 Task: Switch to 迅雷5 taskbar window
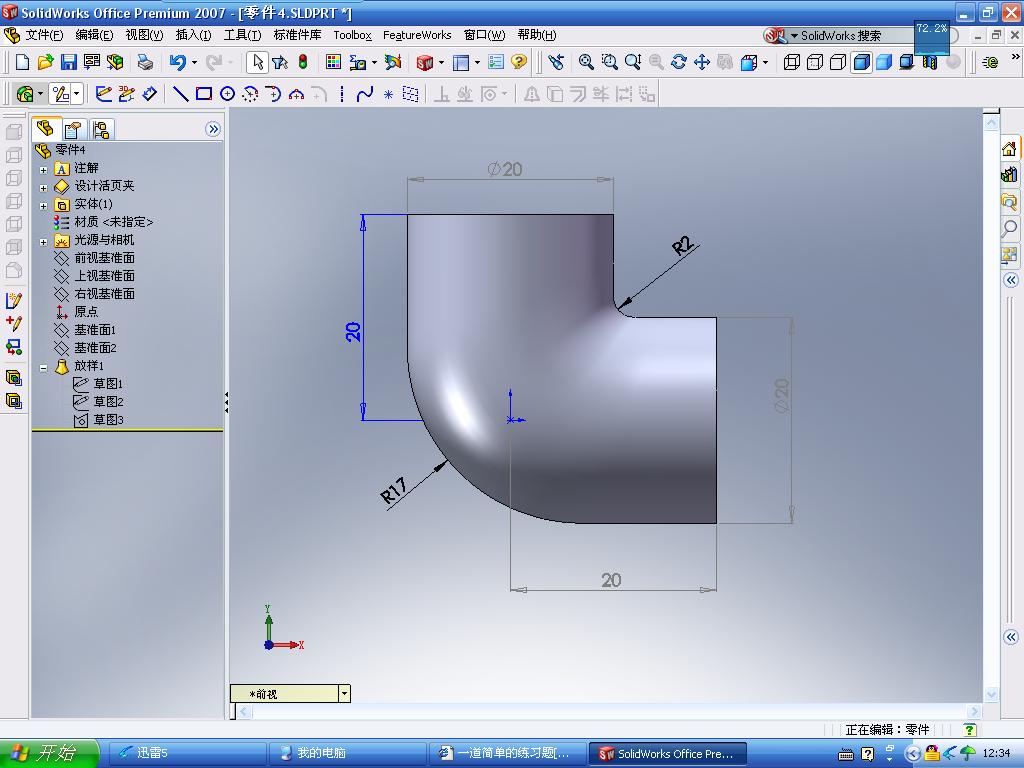[x=186, y=753]
